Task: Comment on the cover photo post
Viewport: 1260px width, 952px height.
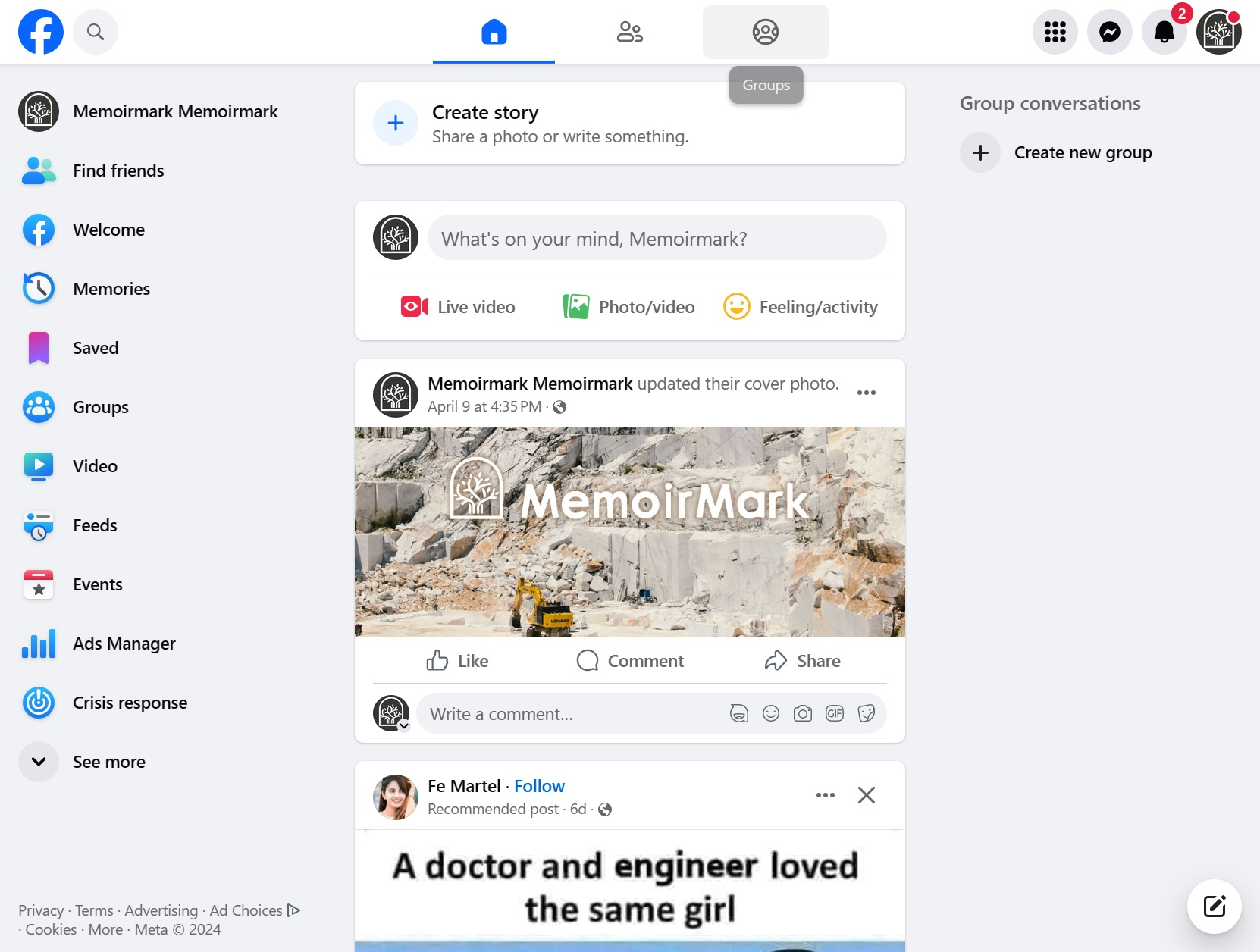Action: (x=630, y=661)
